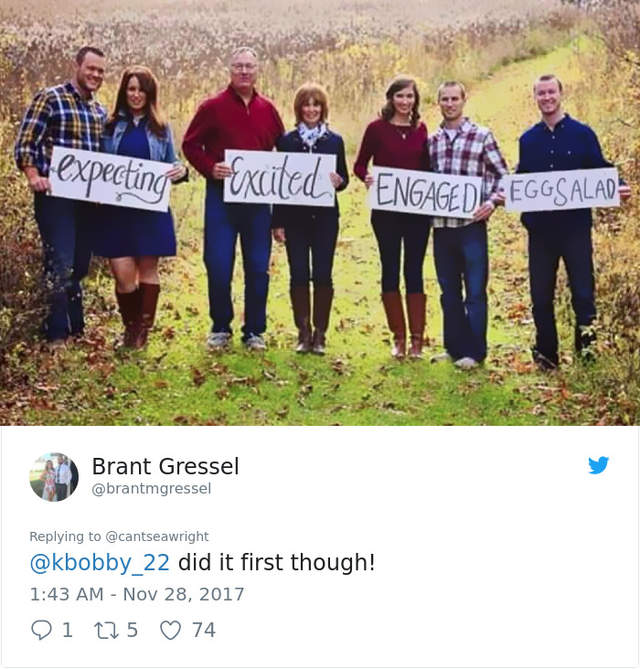Open the 1:43 AM - Nov 28, 2017 timestamp

coord(137,594)
